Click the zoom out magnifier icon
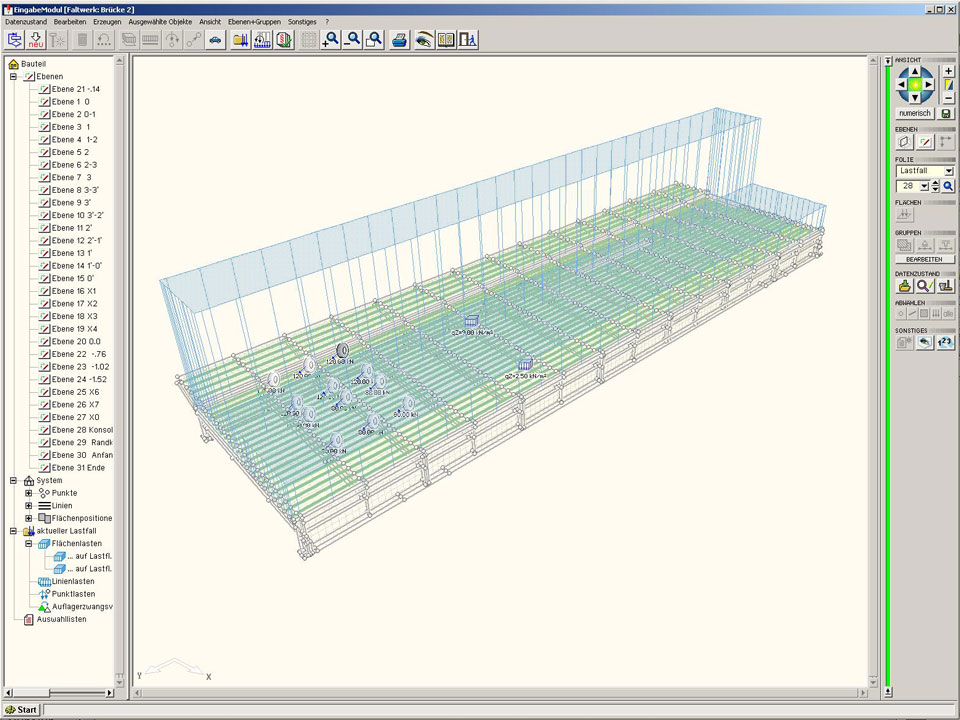This screenshot has width=960, height=720. 352,40
